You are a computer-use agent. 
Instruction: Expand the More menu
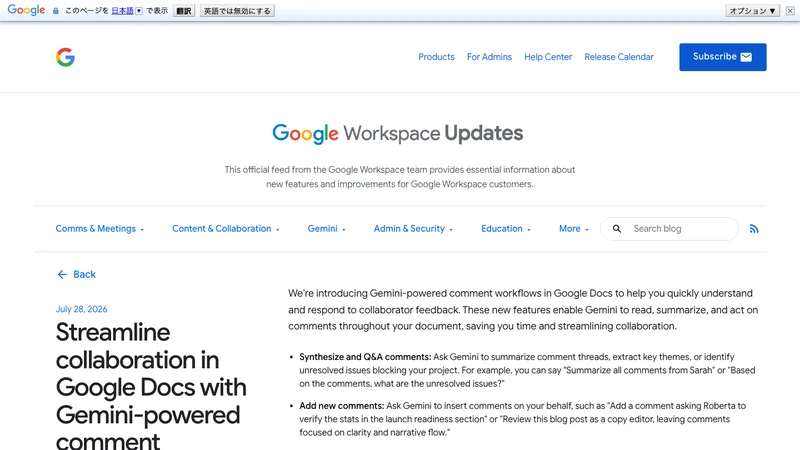click(x=574, y=229)
